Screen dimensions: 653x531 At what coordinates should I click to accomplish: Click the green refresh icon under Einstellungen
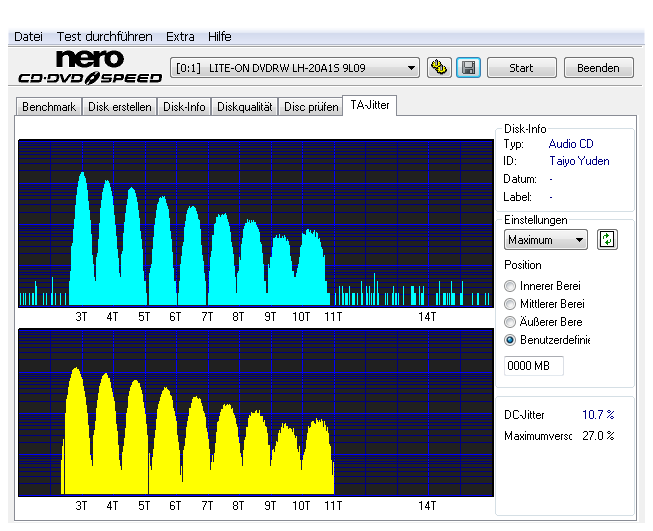(607, 239)
